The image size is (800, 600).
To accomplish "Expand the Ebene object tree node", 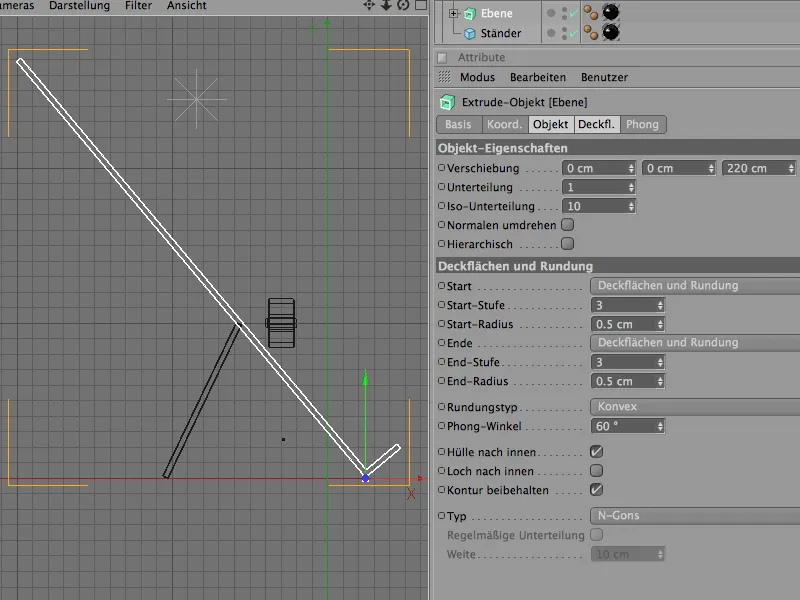I will click(454, 14).
